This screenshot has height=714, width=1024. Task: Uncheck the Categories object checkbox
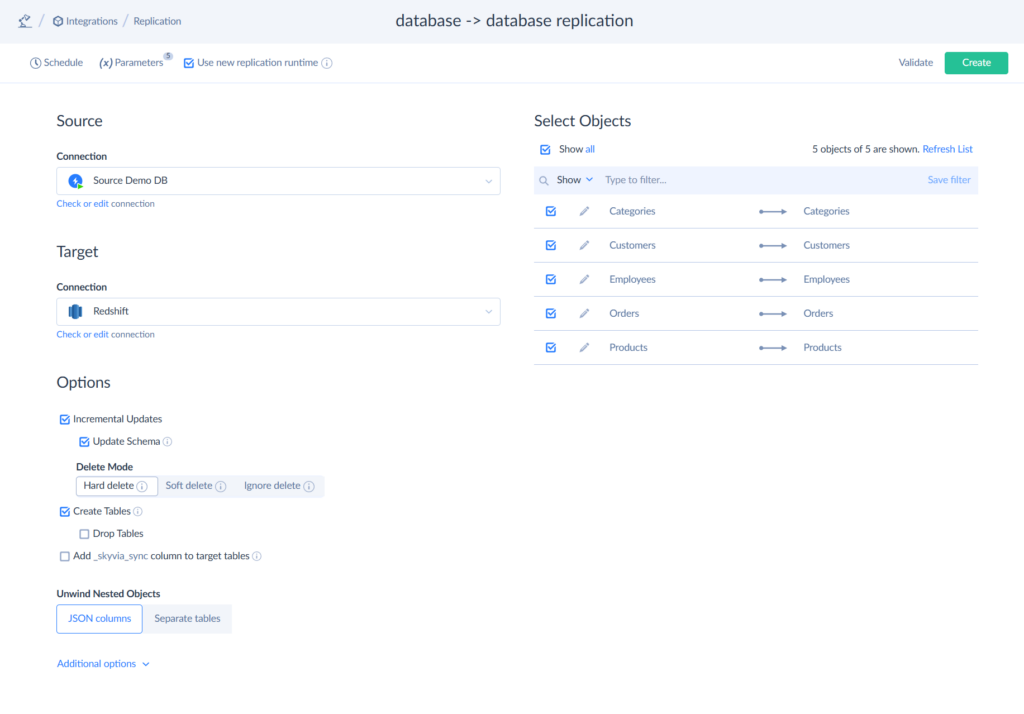point(551,211)
